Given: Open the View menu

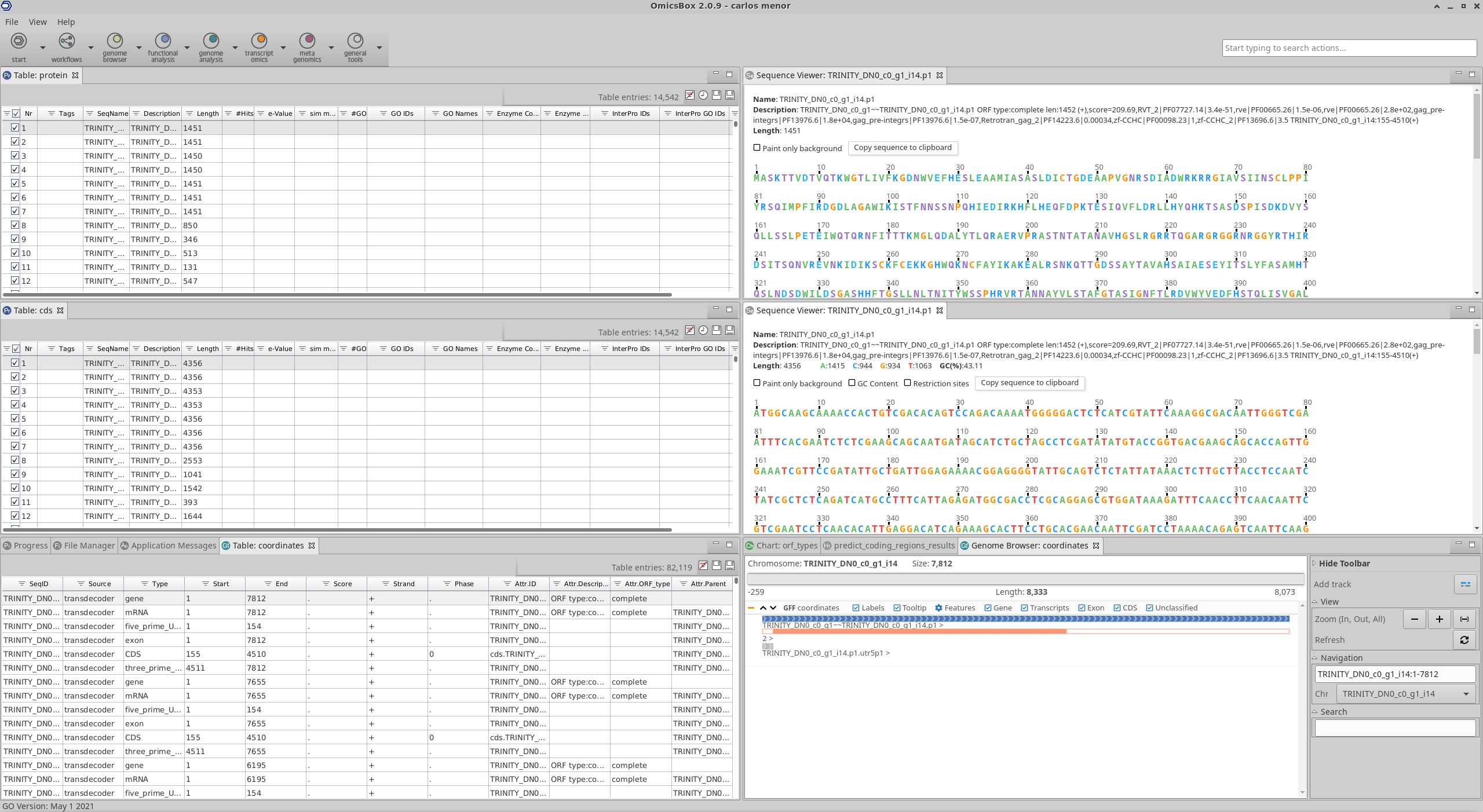Looking at the screenshot, I should click(x=38, y=22).
